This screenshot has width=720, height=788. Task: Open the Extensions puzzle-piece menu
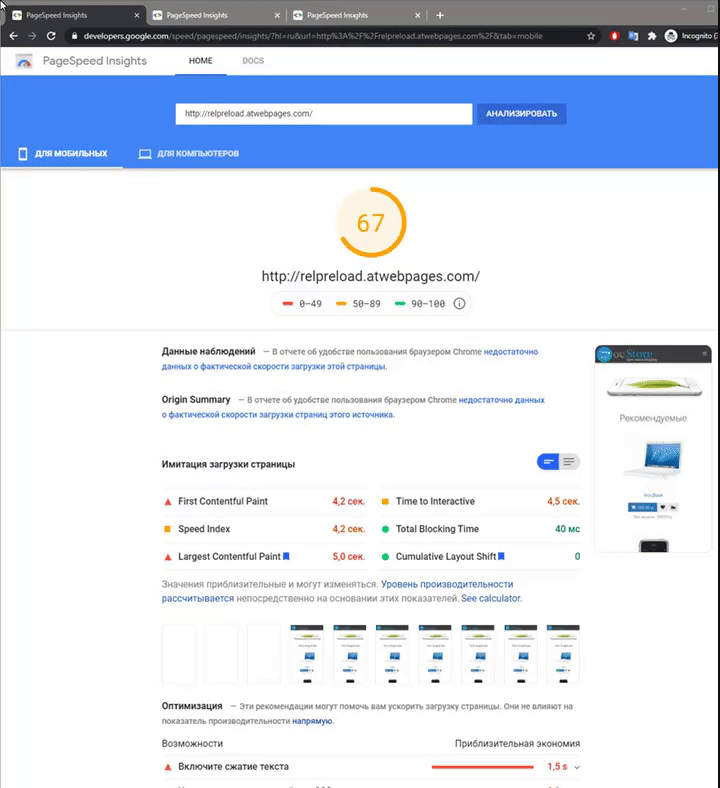click(652, 36)
